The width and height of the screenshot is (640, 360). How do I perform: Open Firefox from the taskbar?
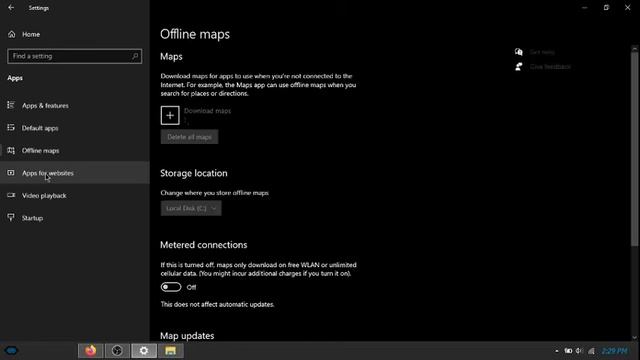pos(91,351)
